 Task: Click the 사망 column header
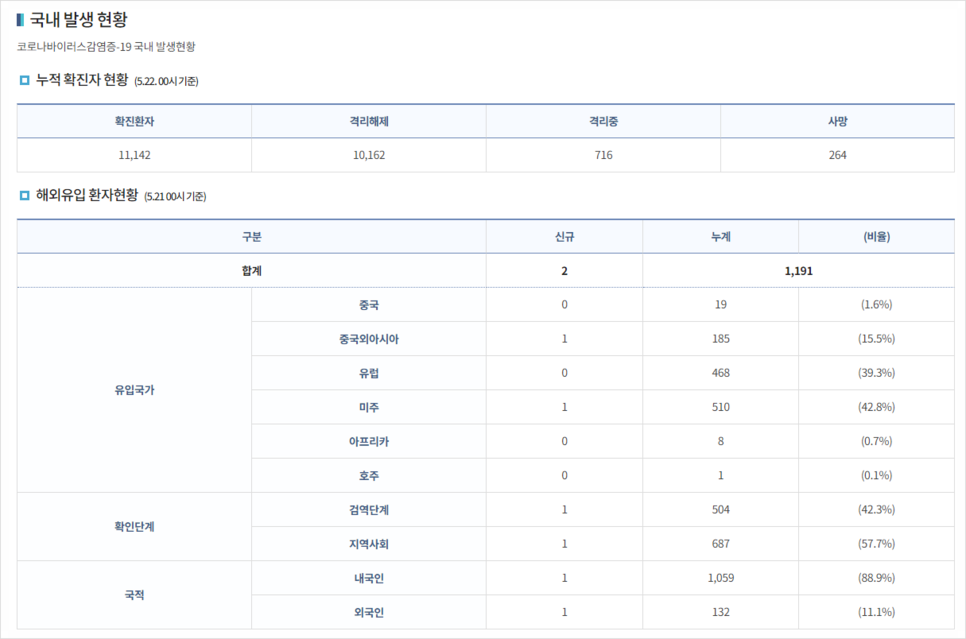tap(838, 121)
